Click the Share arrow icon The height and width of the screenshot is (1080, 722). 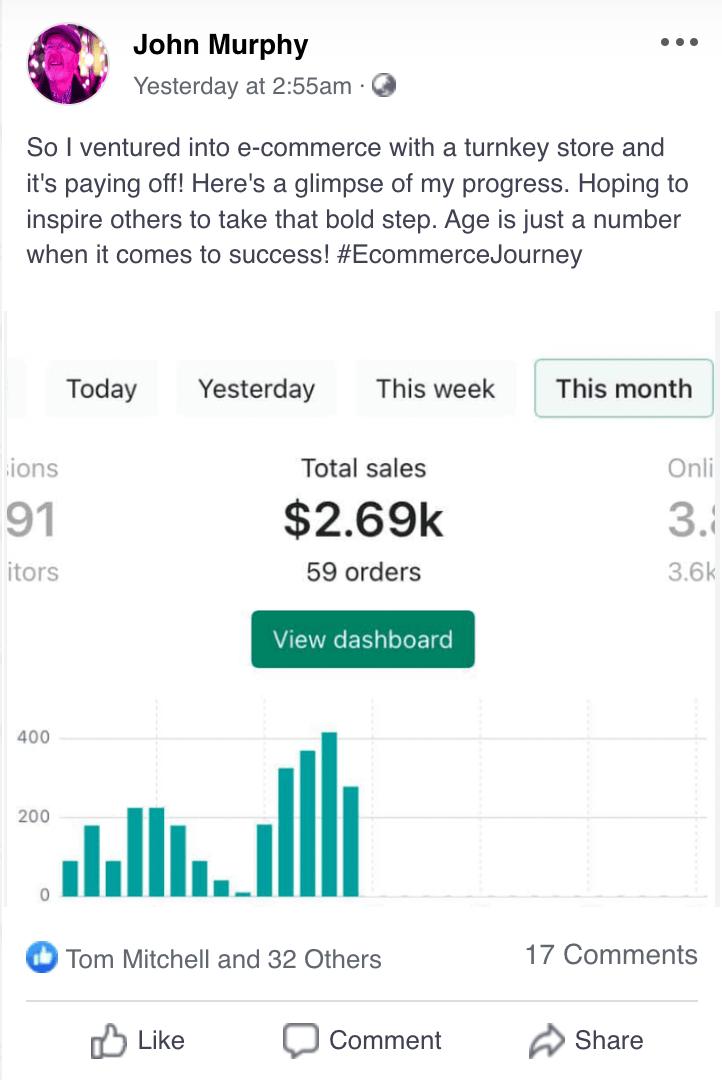coord(546,1042)
